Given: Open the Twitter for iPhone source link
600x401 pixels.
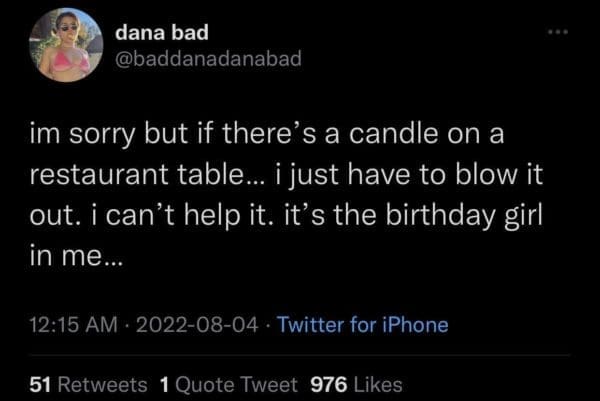Looking at the screenshot, I should (x=361, y=324).
